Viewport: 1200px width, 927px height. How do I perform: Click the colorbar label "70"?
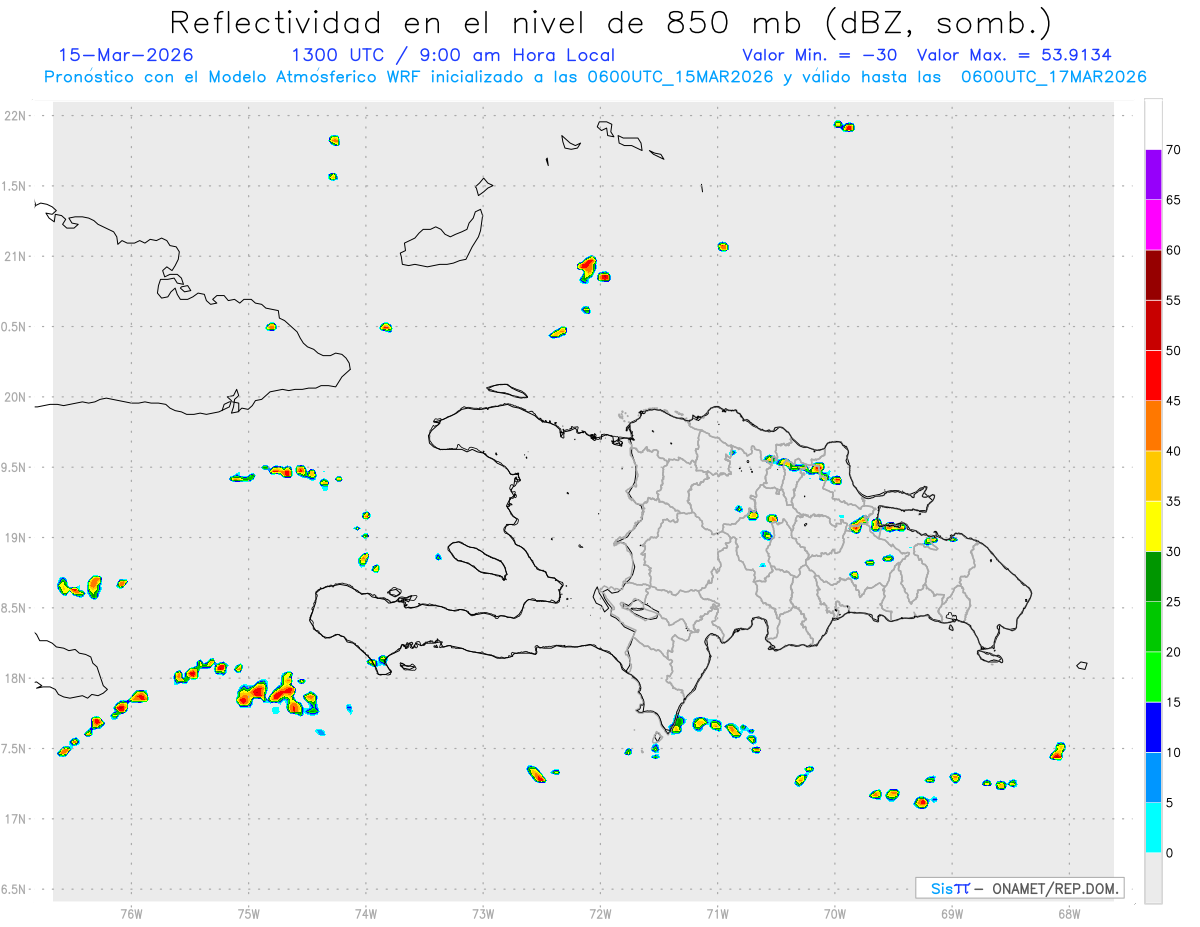click(1174, 150)
